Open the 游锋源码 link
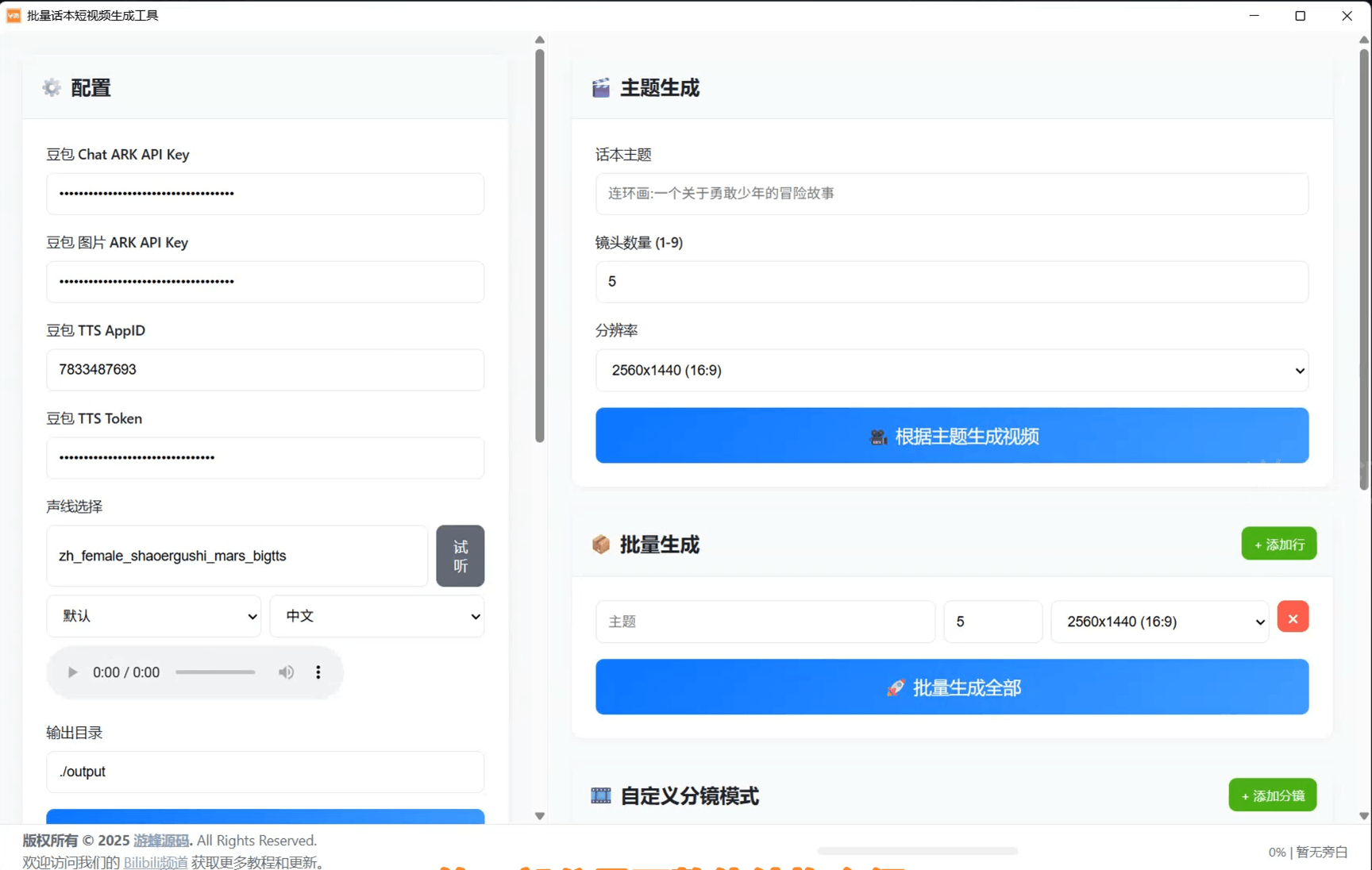Viewport: 1372px width, 870px height. [161, 841]
